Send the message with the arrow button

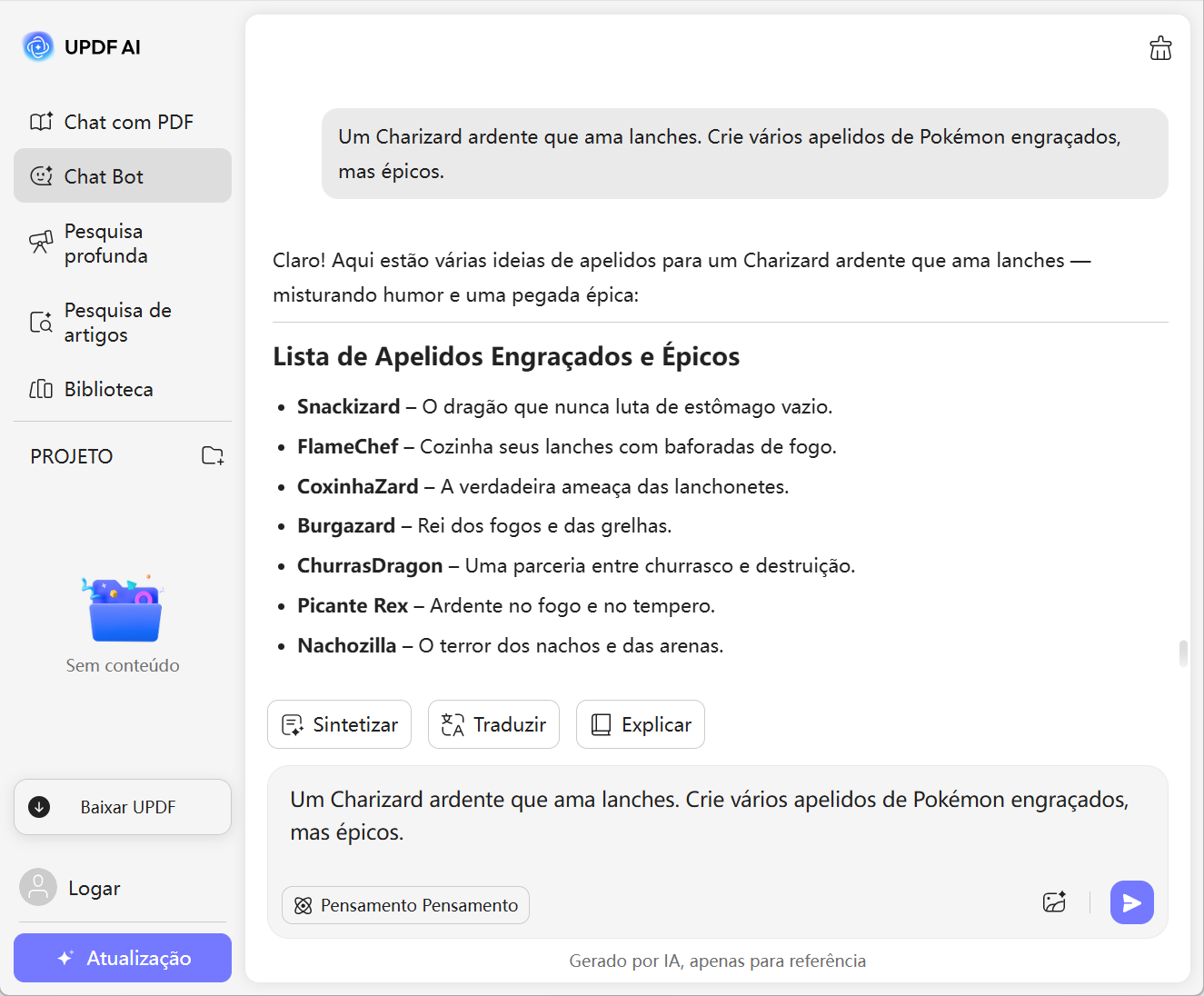(x=1132, y=902)
